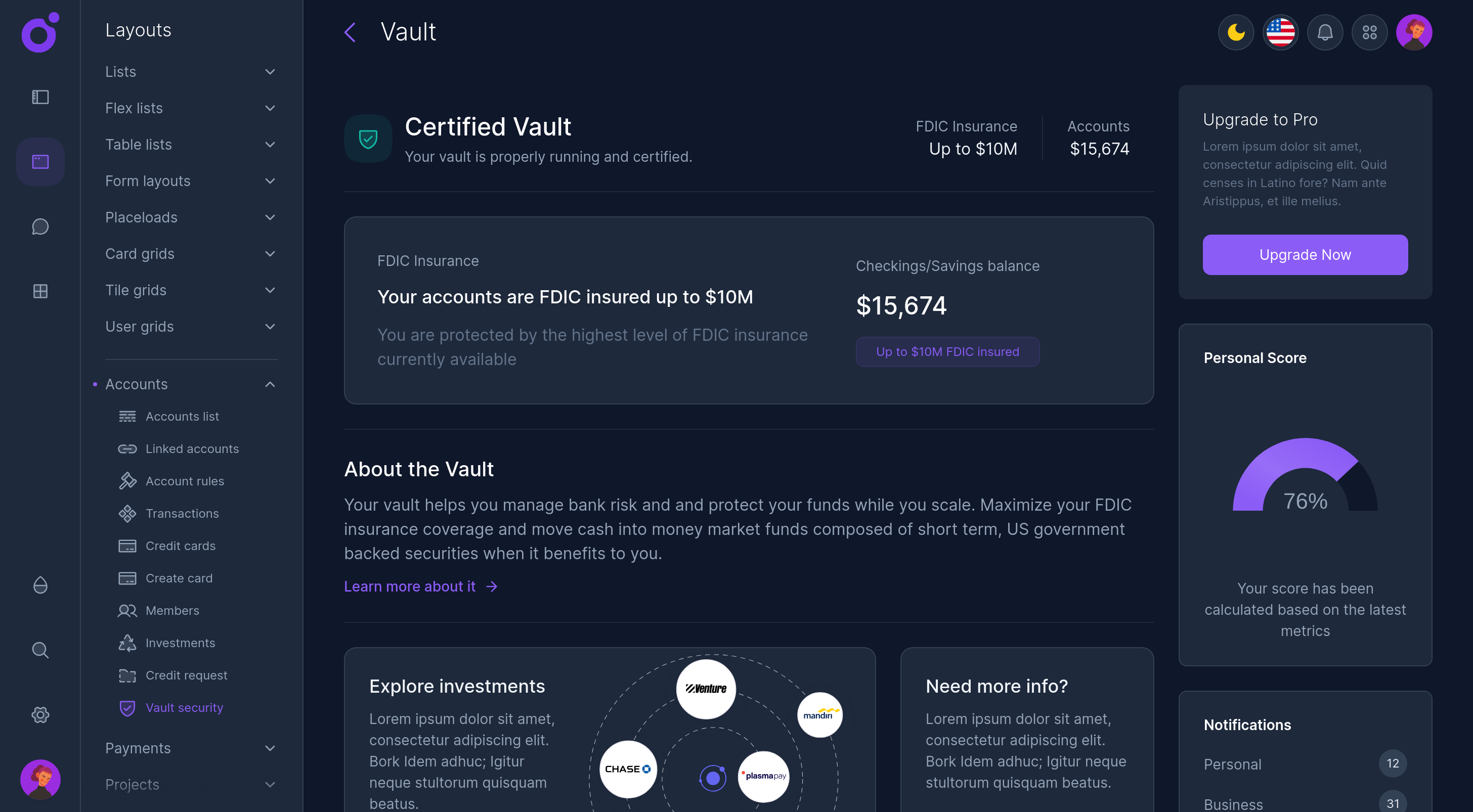This screenshot has height=812, width=1473.
Task: Go to Transactions in the Accounts menu
Action: point(182,513)
